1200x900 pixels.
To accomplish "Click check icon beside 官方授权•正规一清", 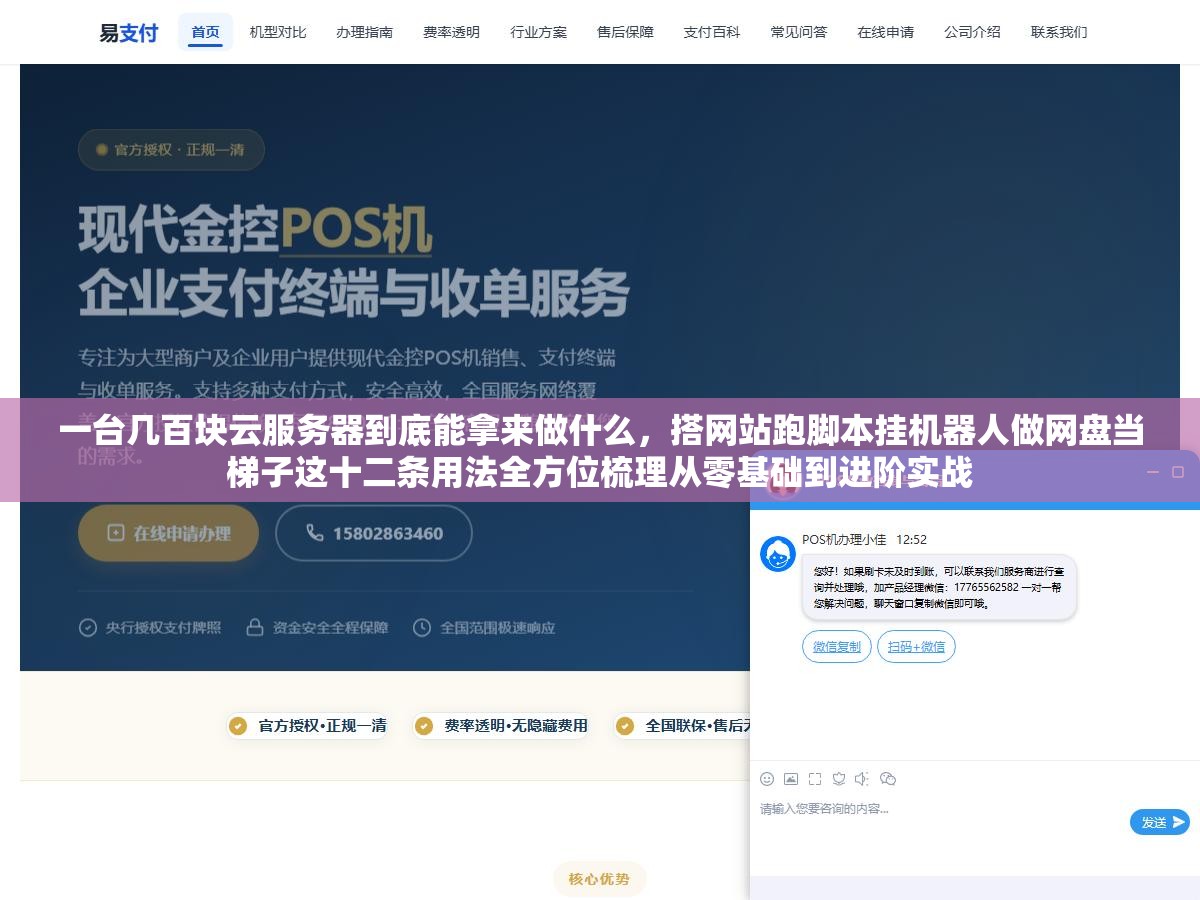I will point(238,726).
